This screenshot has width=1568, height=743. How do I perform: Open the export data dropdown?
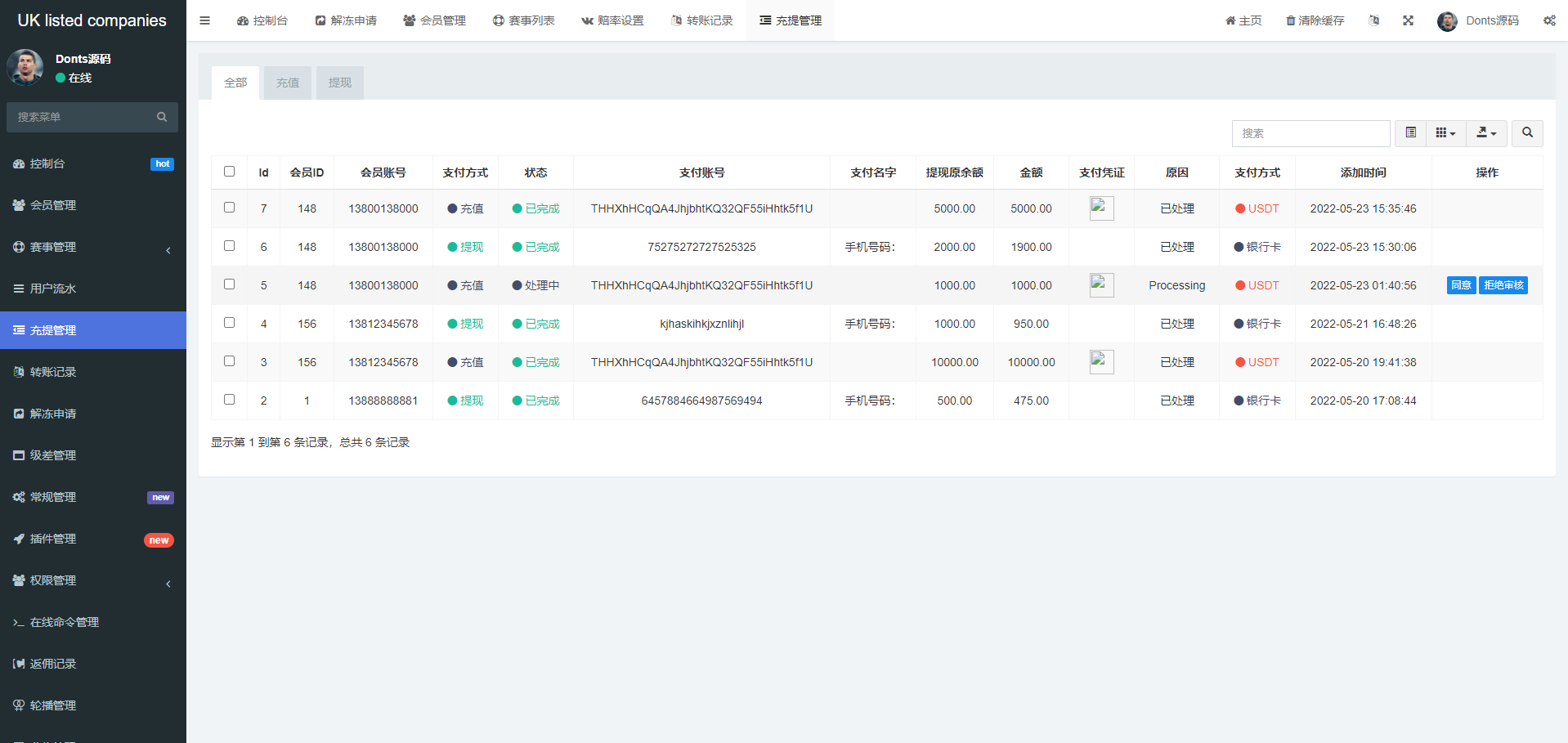[x=1486, y=132]
